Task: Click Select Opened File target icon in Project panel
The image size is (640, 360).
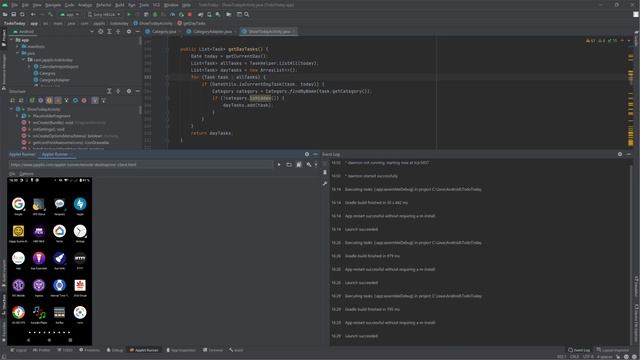Action: [100, 31]
